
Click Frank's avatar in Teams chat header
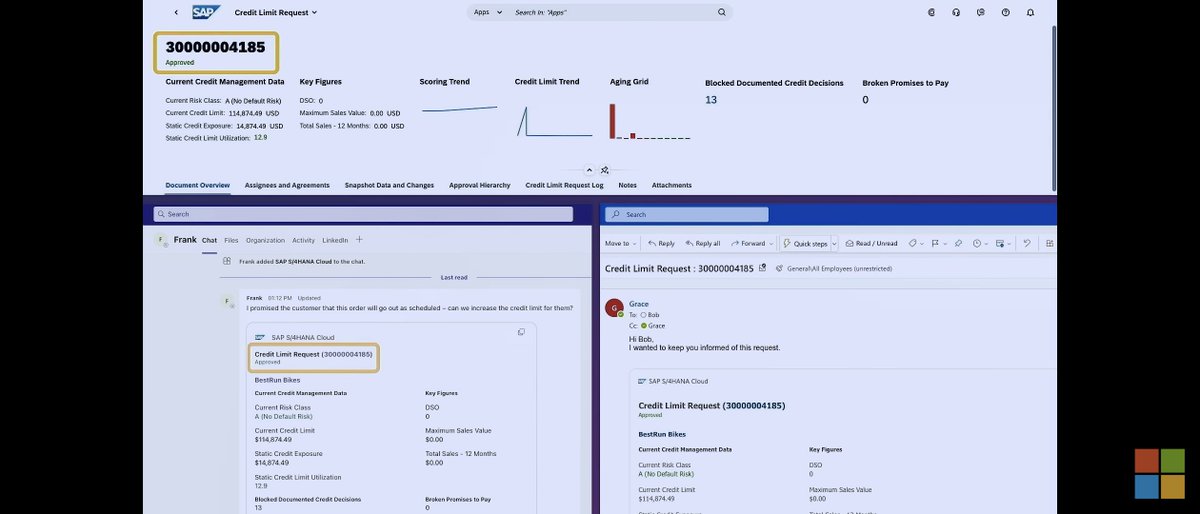[160, 240]
